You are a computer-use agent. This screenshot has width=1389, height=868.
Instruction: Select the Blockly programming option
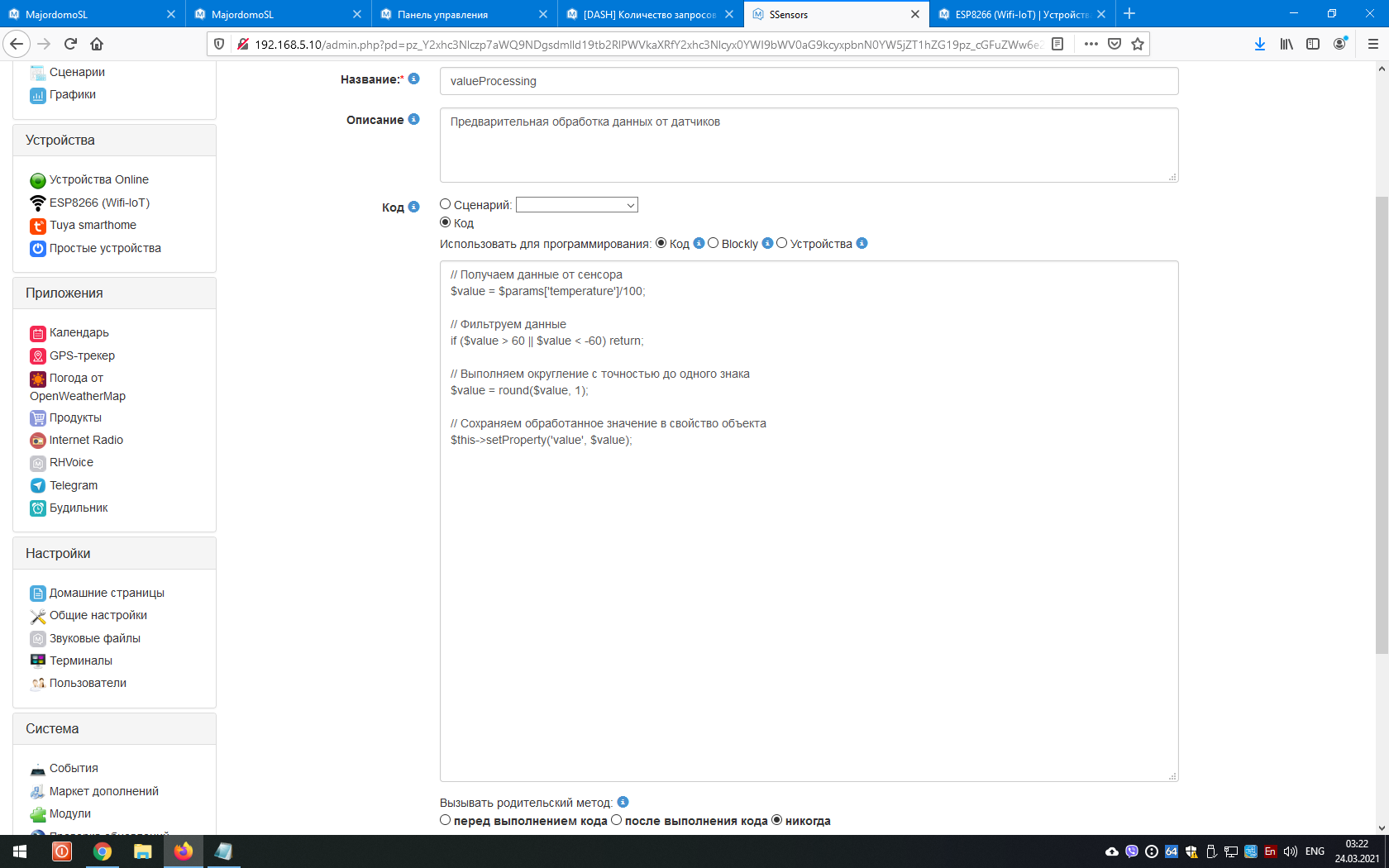[x=713, y=243]
